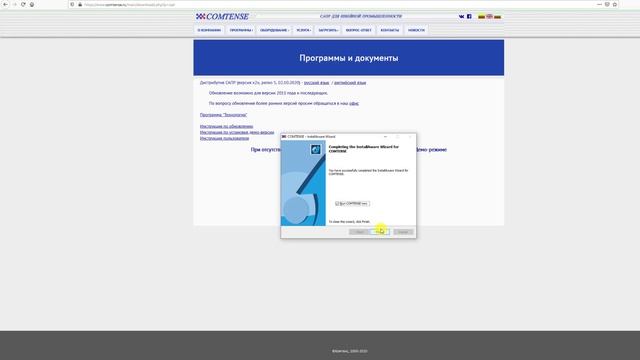
Task: Open the page actions three-dots menu
Action: tap(599, 4)
